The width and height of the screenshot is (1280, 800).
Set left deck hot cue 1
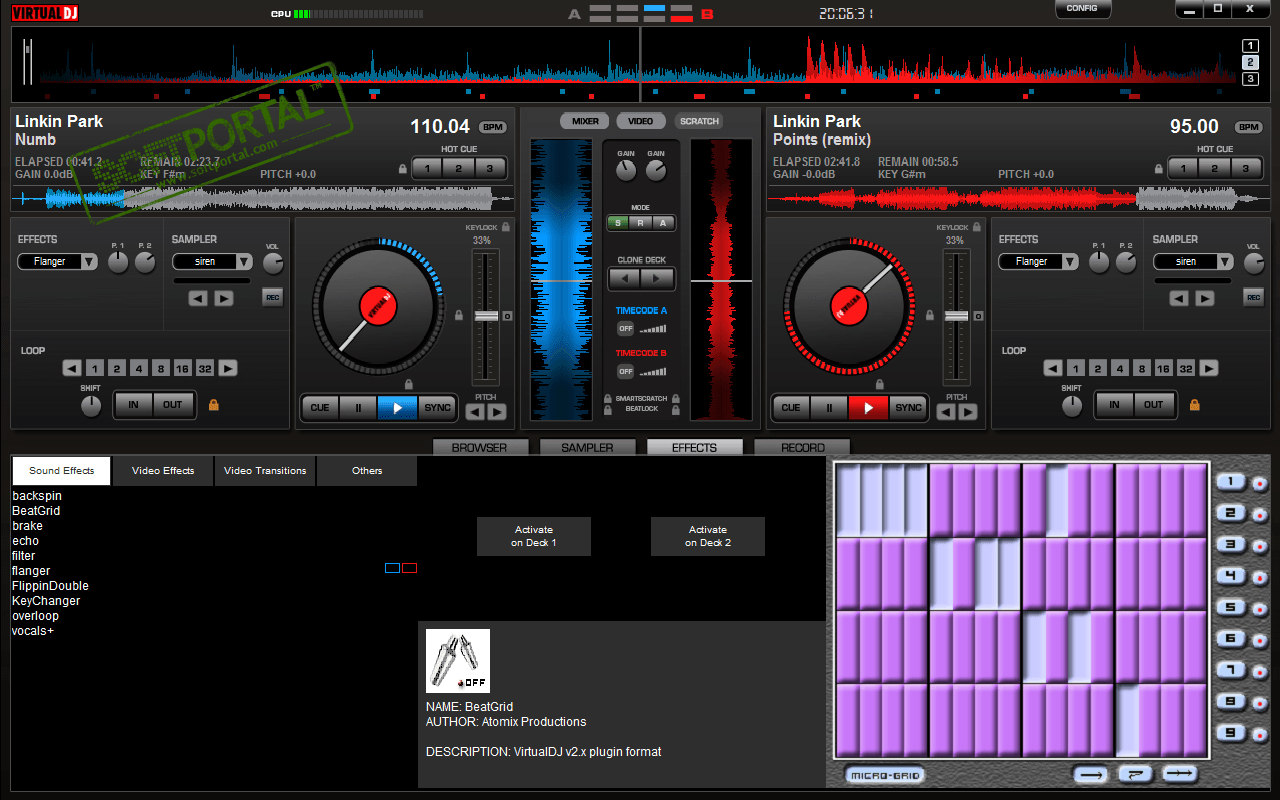(x=428, y=169)
